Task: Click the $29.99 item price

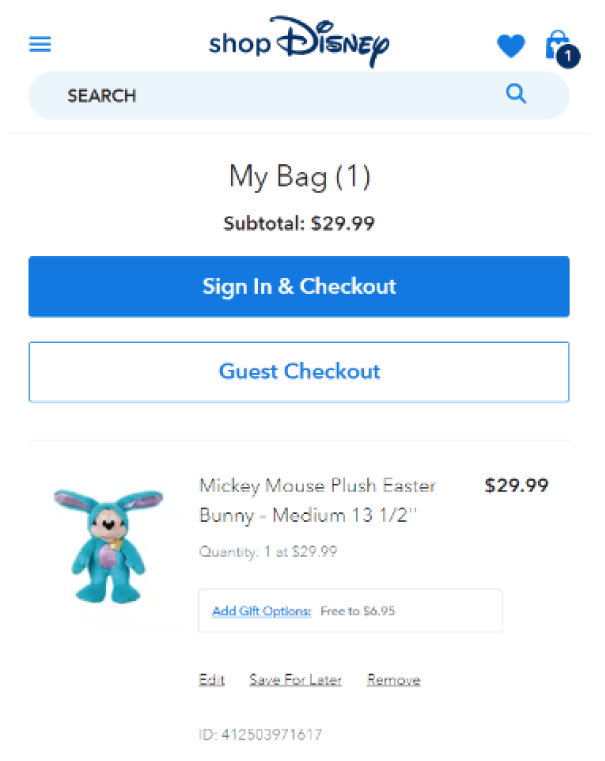Action: 516,486
